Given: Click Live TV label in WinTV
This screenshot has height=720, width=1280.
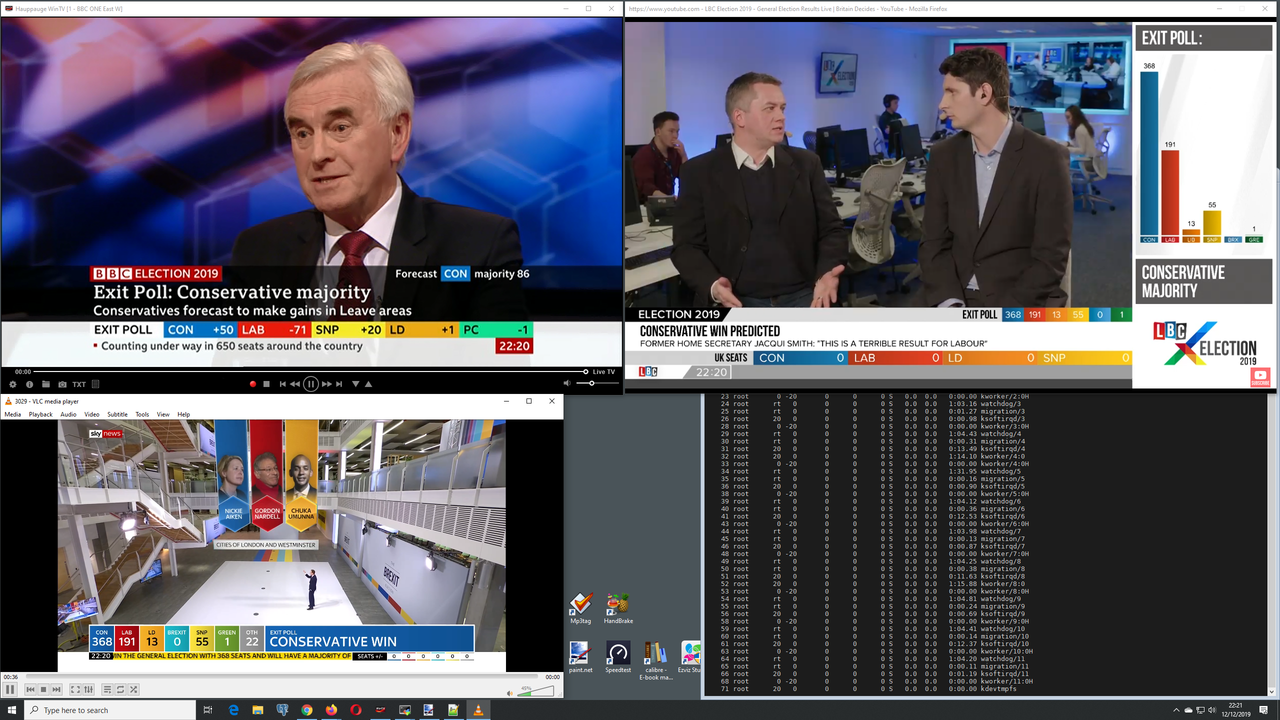Looking at the screenshot, I should 604,372.
